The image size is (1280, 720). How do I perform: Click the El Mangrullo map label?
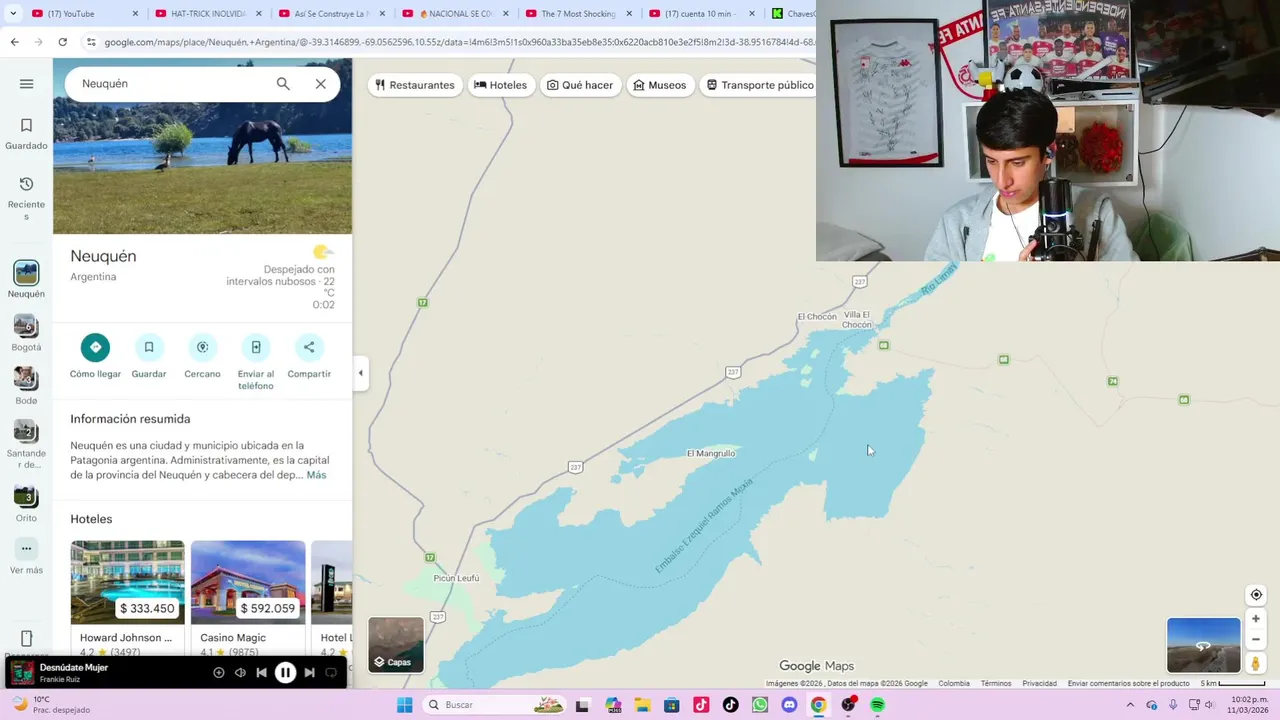(x=711, y=454)
